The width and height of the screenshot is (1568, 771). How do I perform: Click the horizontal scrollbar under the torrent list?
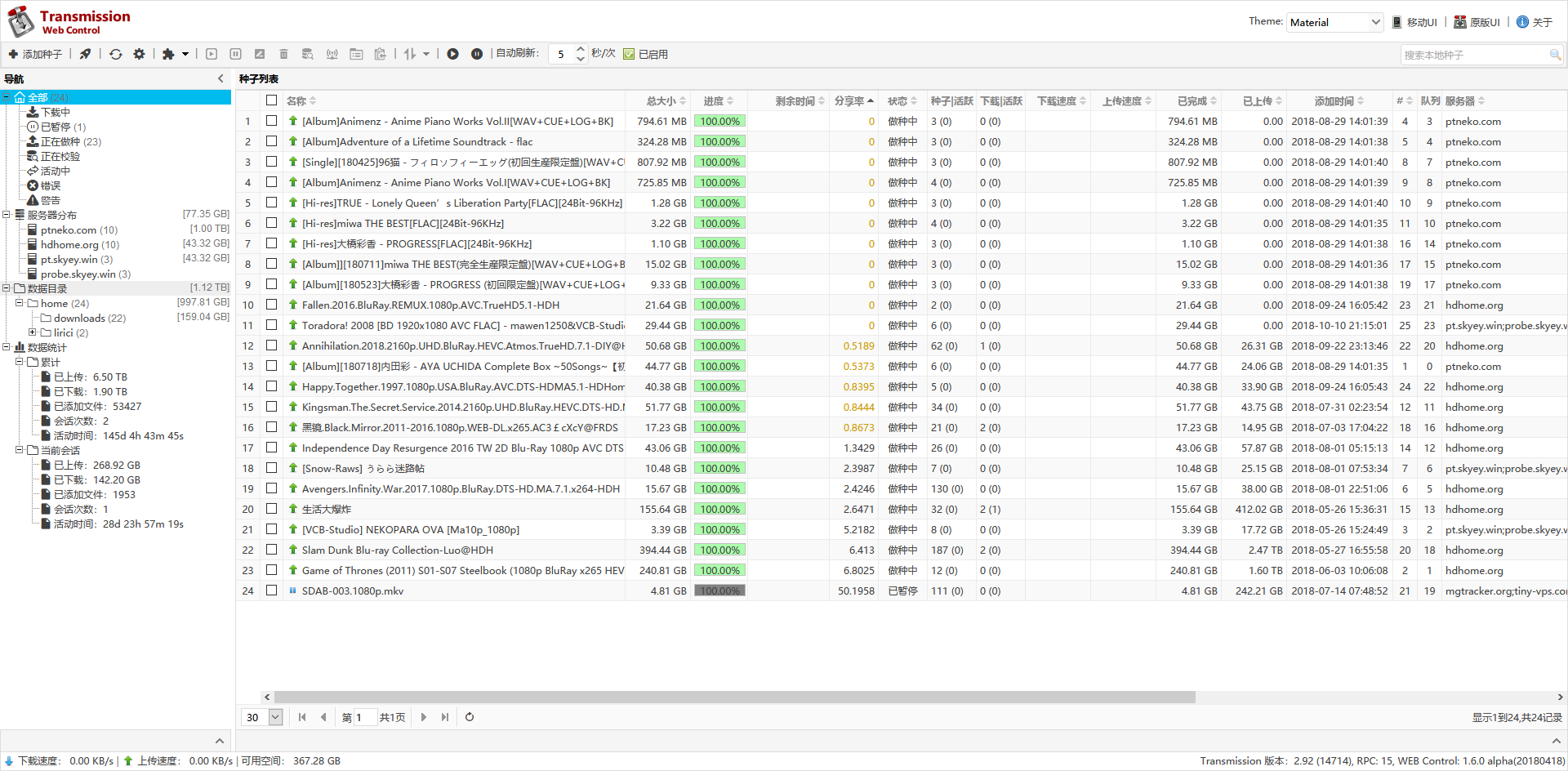pos(734,697)
